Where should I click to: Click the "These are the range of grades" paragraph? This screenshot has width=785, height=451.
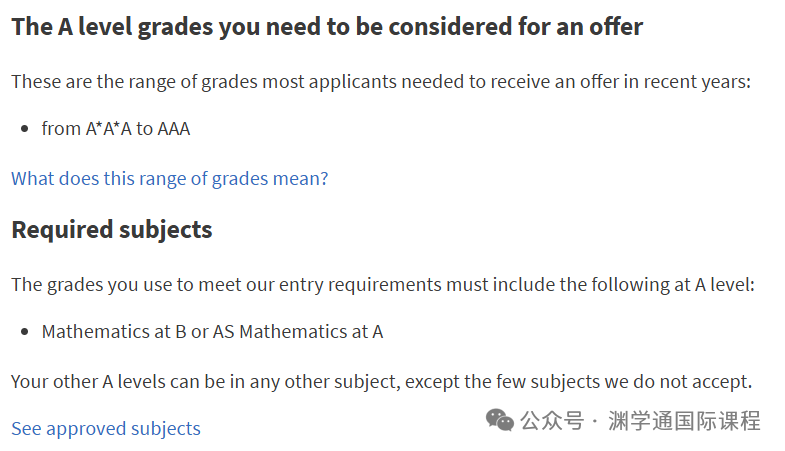[380, 82]
